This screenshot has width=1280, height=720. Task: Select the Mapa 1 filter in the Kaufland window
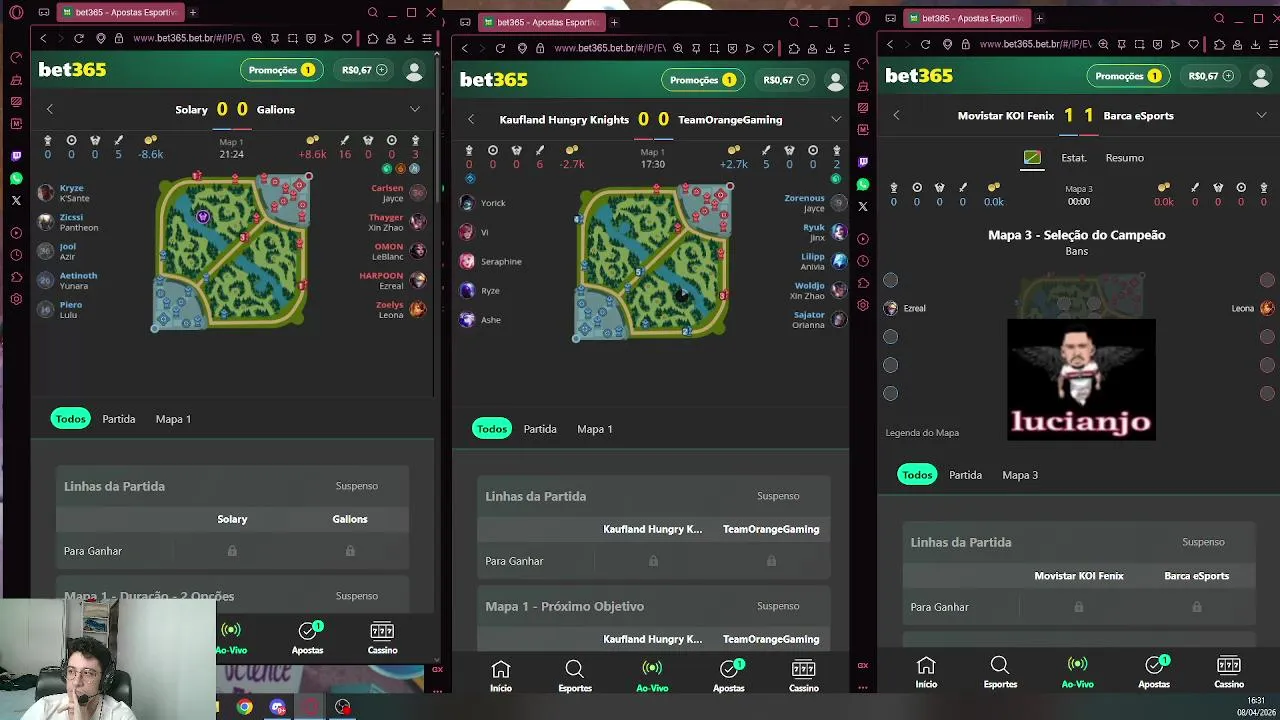(x=595, y=429)
